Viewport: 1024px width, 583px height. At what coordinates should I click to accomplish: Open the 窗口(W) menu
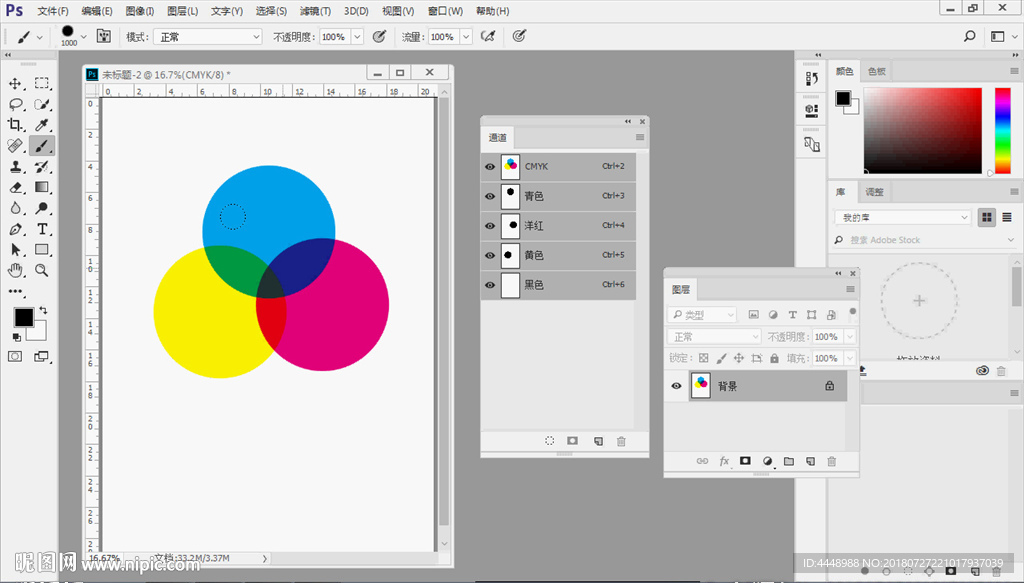[x=445, y=11]
